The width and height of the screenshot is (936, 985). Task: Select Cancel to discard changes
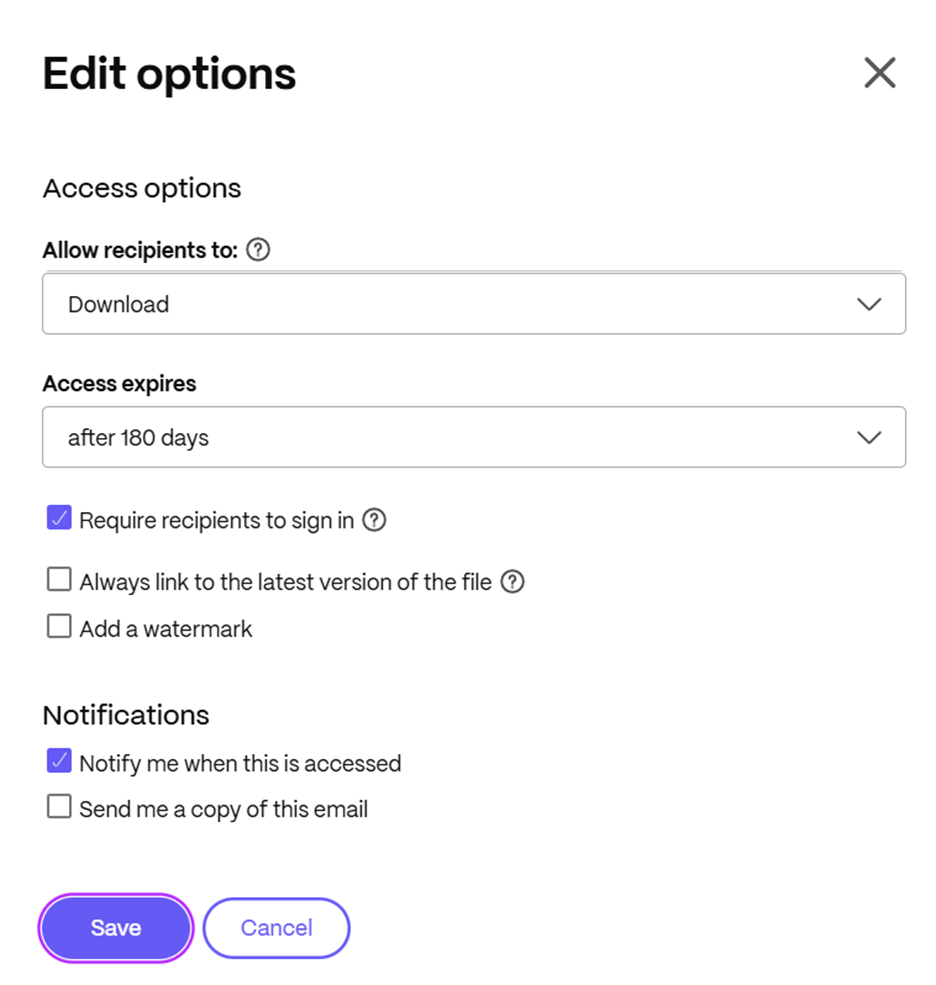coord(276,928)
